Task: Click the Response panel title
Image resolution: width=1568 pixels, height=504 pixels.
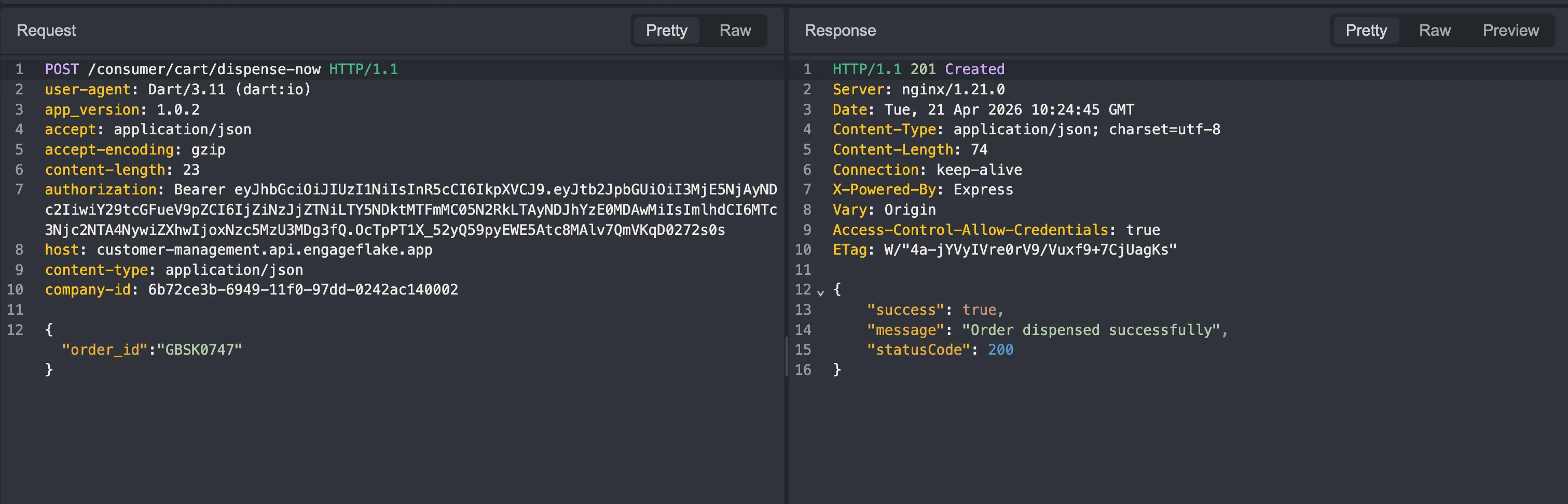Action: 840,31
